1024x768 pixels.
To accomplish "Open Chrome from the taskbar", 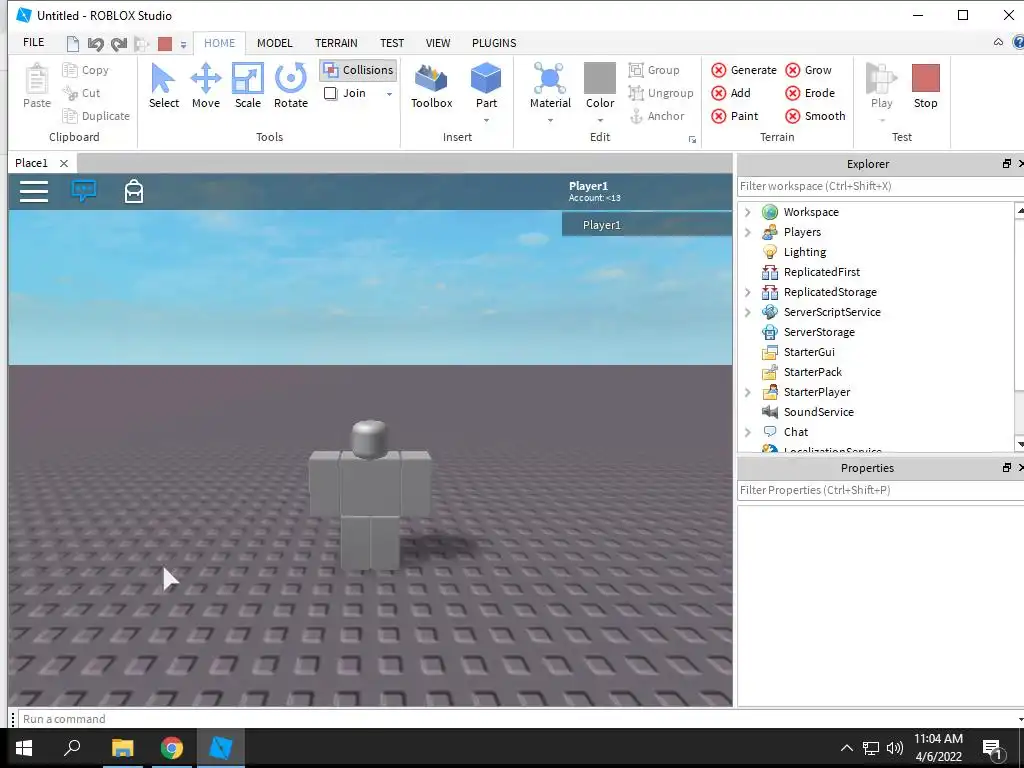I will (172, 748).
